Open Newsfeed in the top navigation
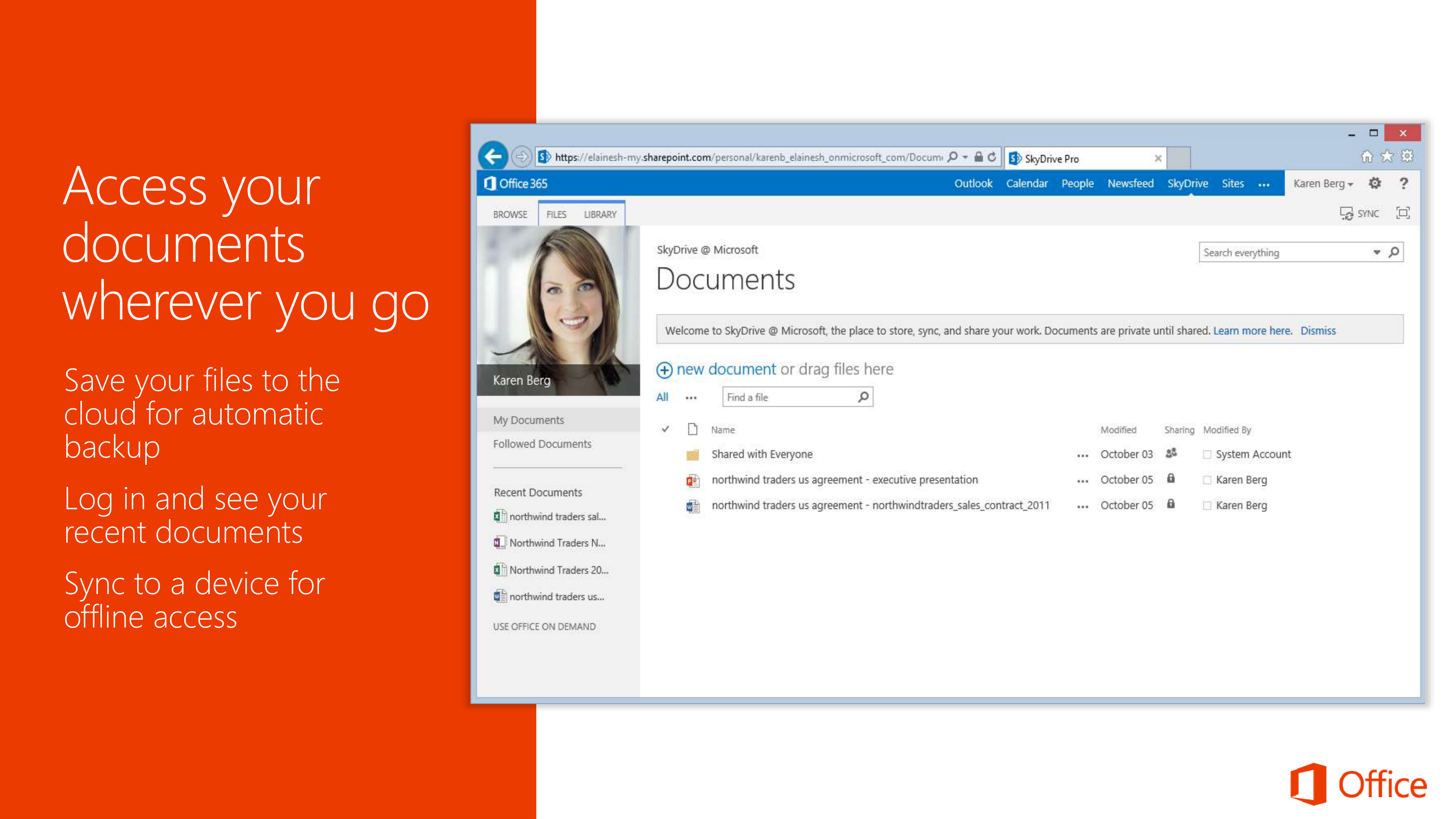This screenshot has height=819, width=1456. click(1131, 183)
